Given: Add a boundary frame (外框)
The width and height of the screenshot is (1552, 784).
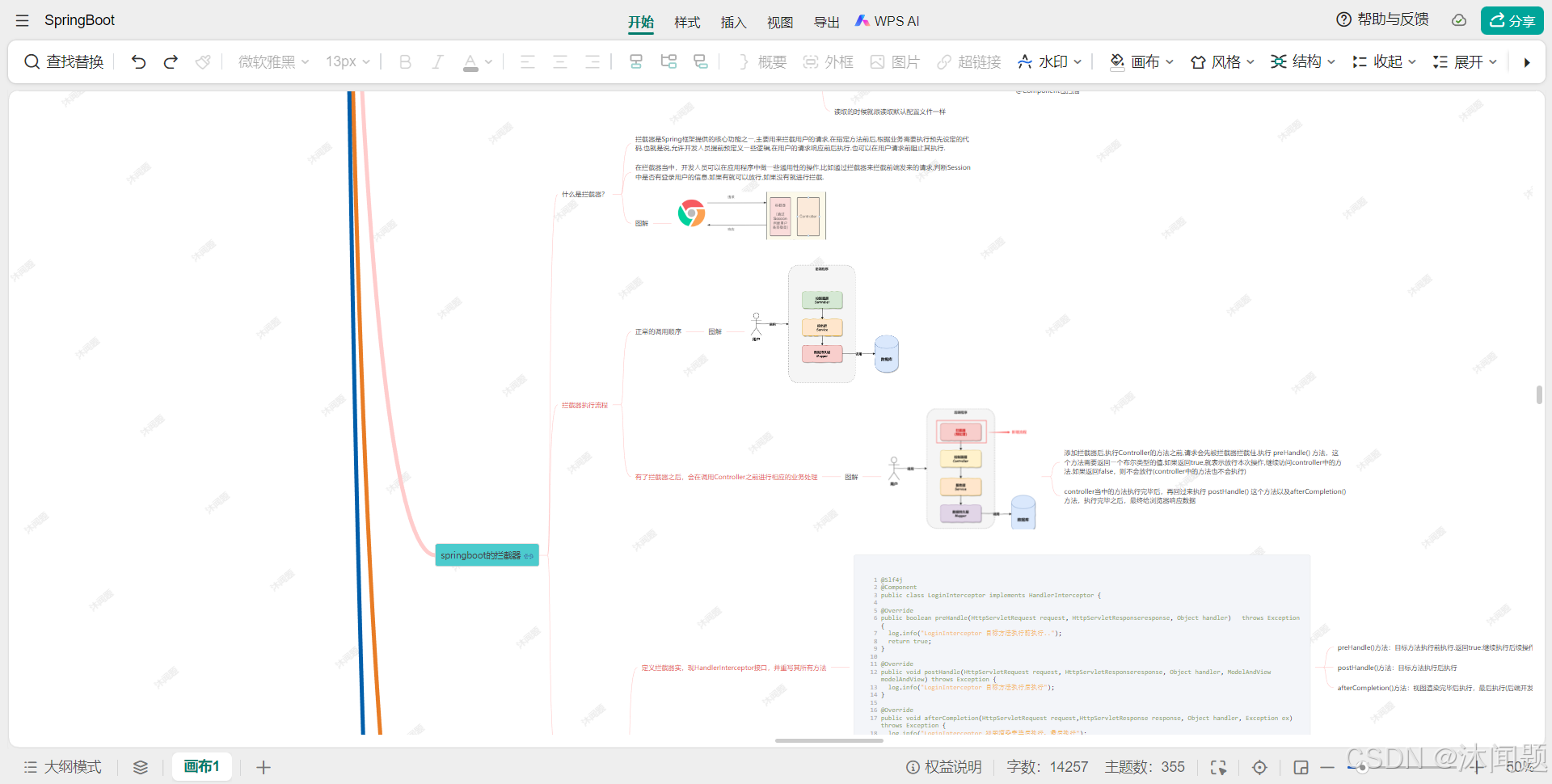Looking at the screenshot, I should click(828, 61).
